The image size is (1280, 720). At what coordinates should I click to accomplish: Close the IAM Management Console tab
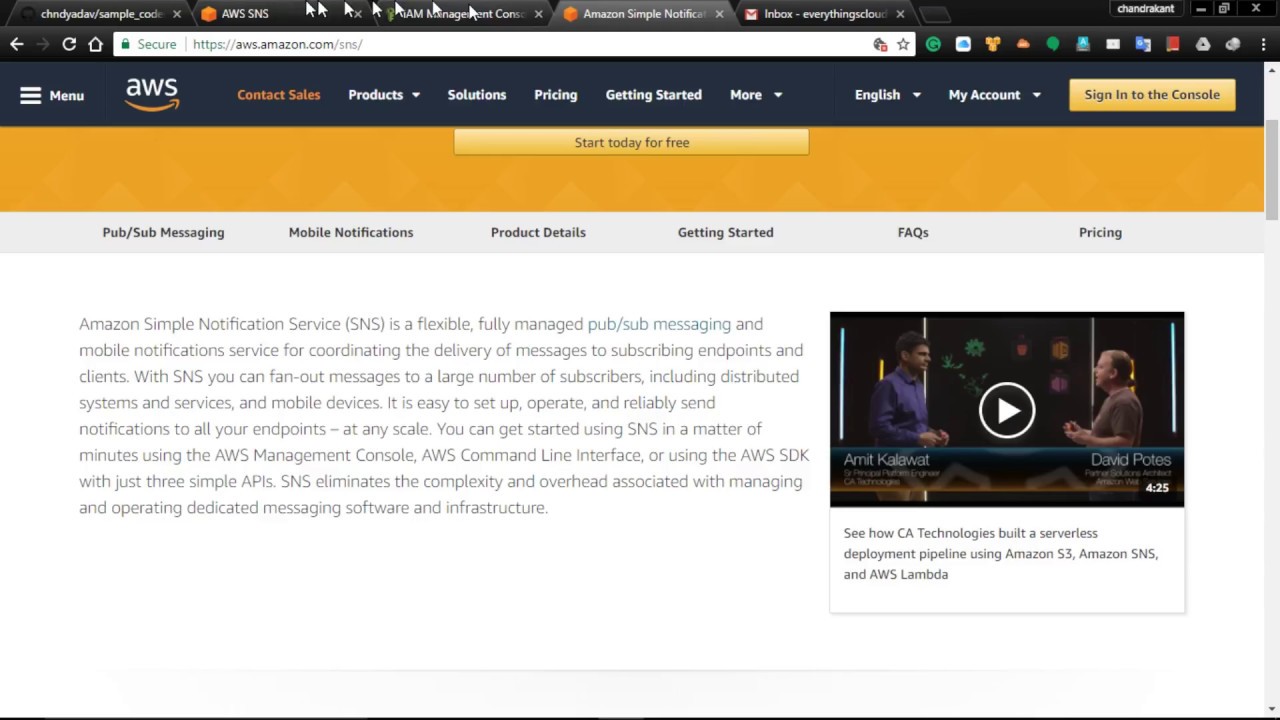coord(538,14)
